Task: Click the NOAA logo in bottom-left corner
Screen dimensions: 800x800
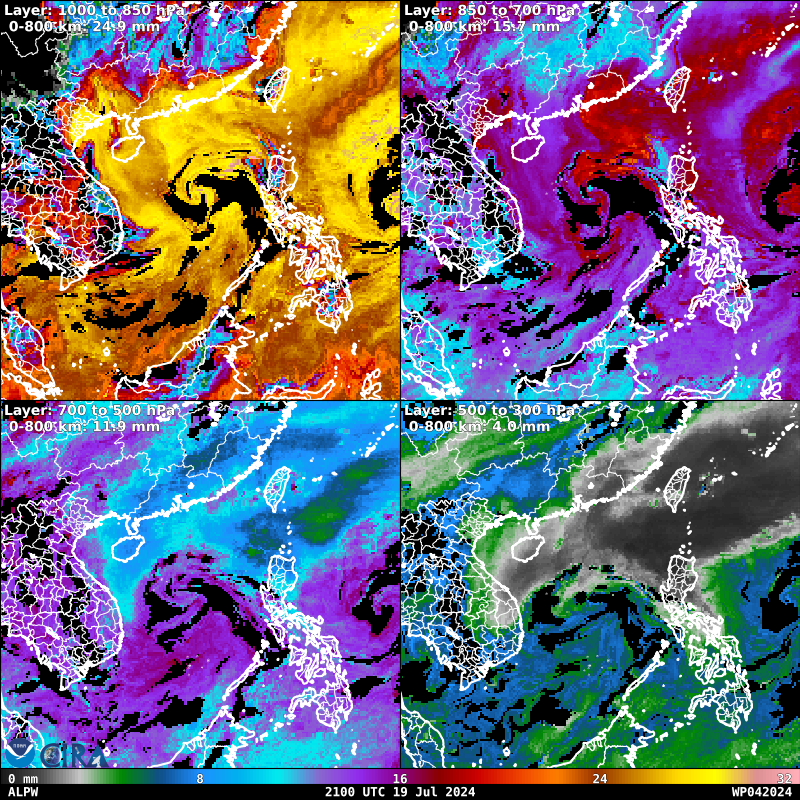Action: 20,752
